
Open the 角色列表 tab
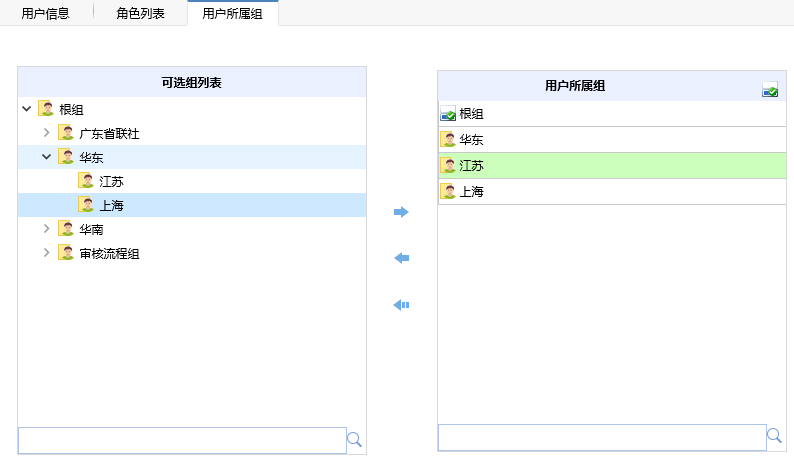(140, 13)
